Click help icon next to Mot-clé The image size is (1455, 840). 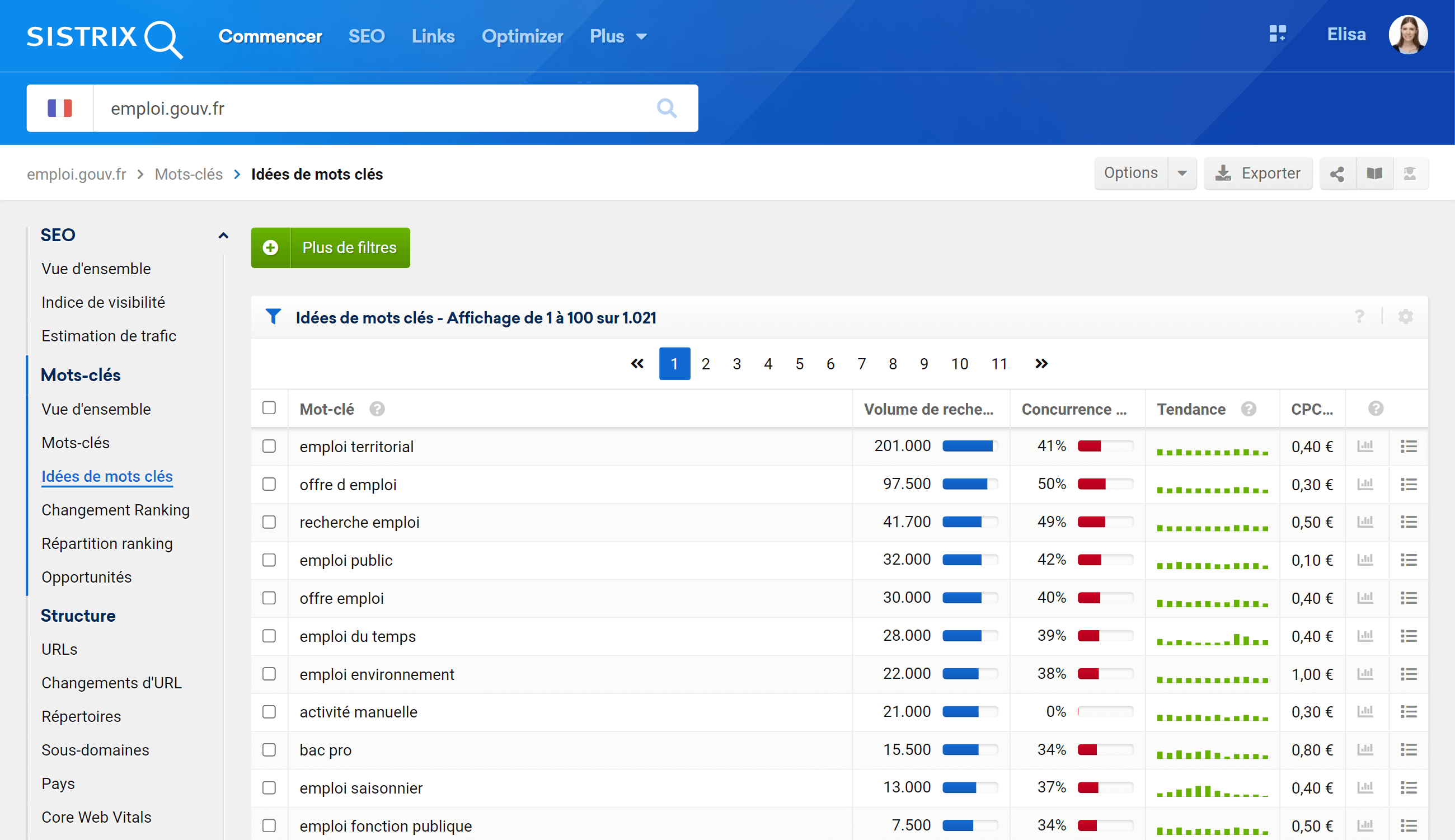coord(377,409)
